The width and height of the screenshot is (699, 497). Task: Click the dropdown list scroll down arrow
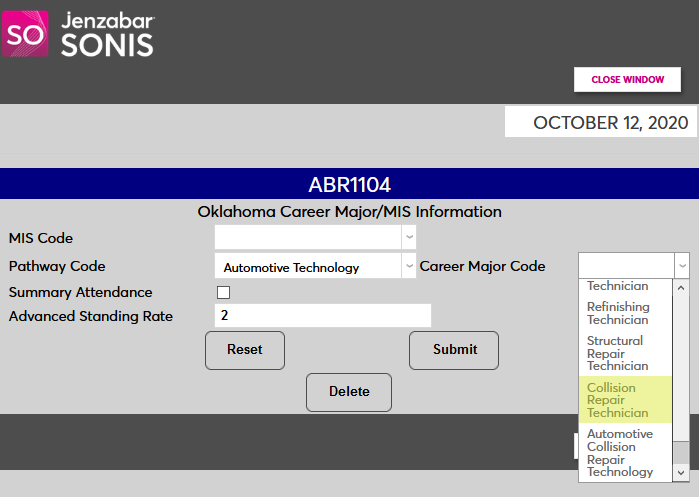coord(681,472)
